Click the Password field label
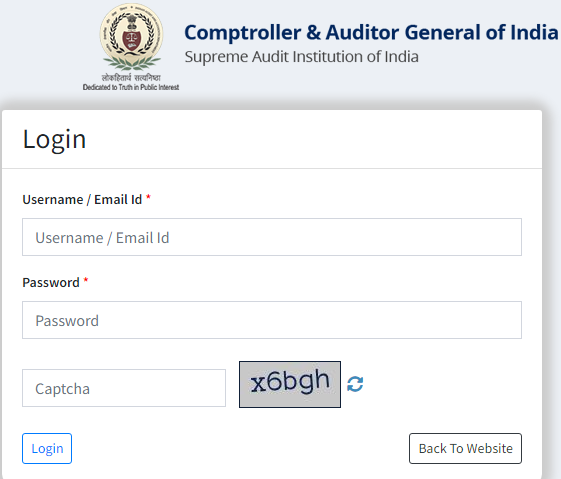 coord(51,283)
